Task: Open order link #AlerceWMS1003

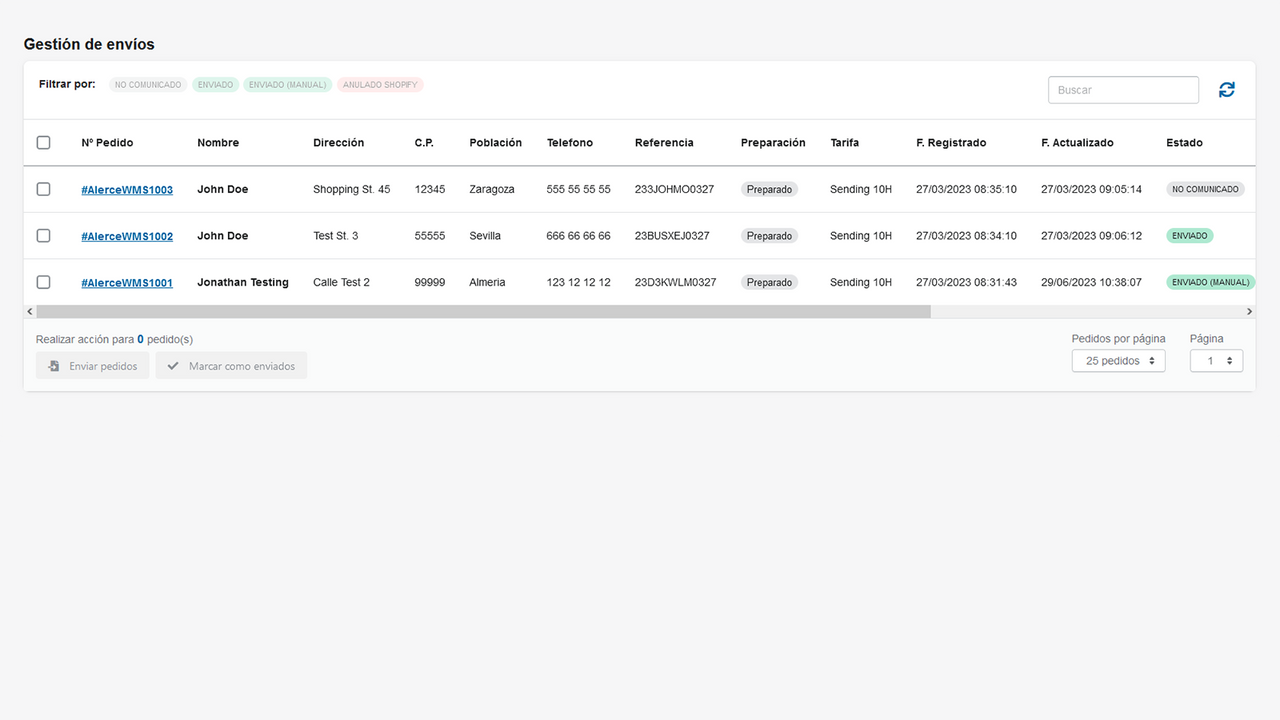Action: [127, 190]
